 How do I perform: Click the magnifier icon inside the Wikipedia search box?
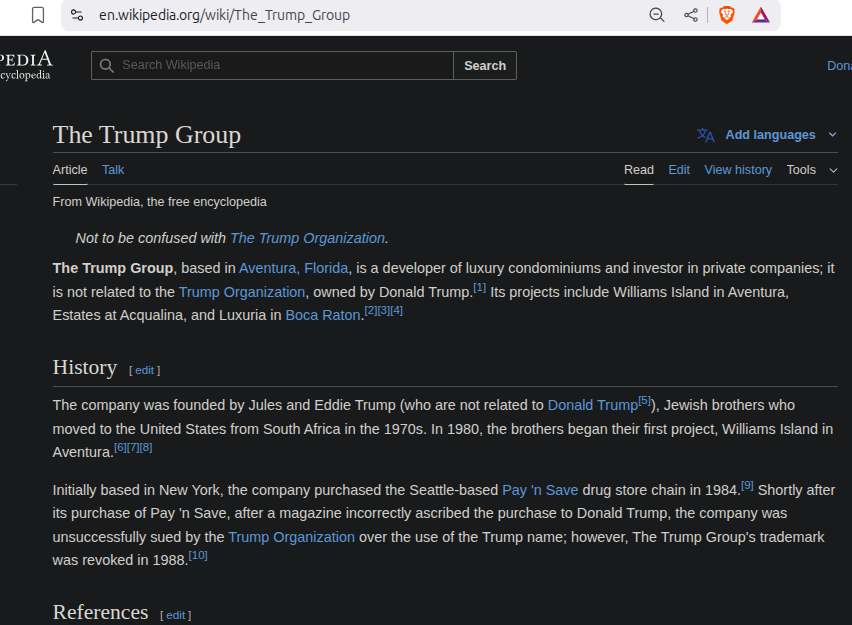107,66
